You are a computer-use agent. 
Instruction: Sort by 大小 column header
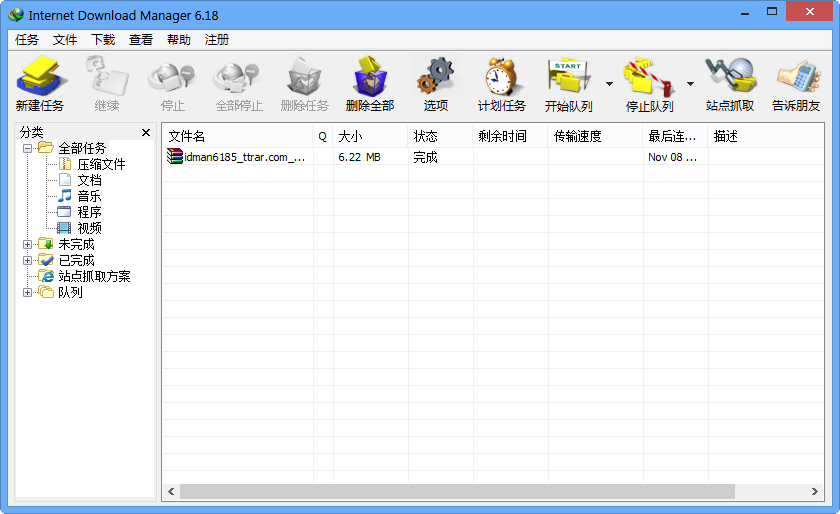click(x=370, y=136)
